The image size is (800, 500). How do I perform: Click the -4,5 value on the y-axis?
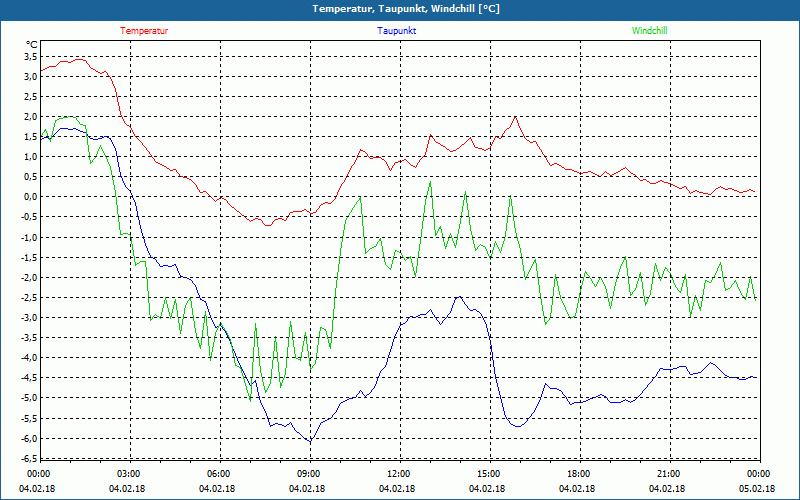[x=30, y=378]
